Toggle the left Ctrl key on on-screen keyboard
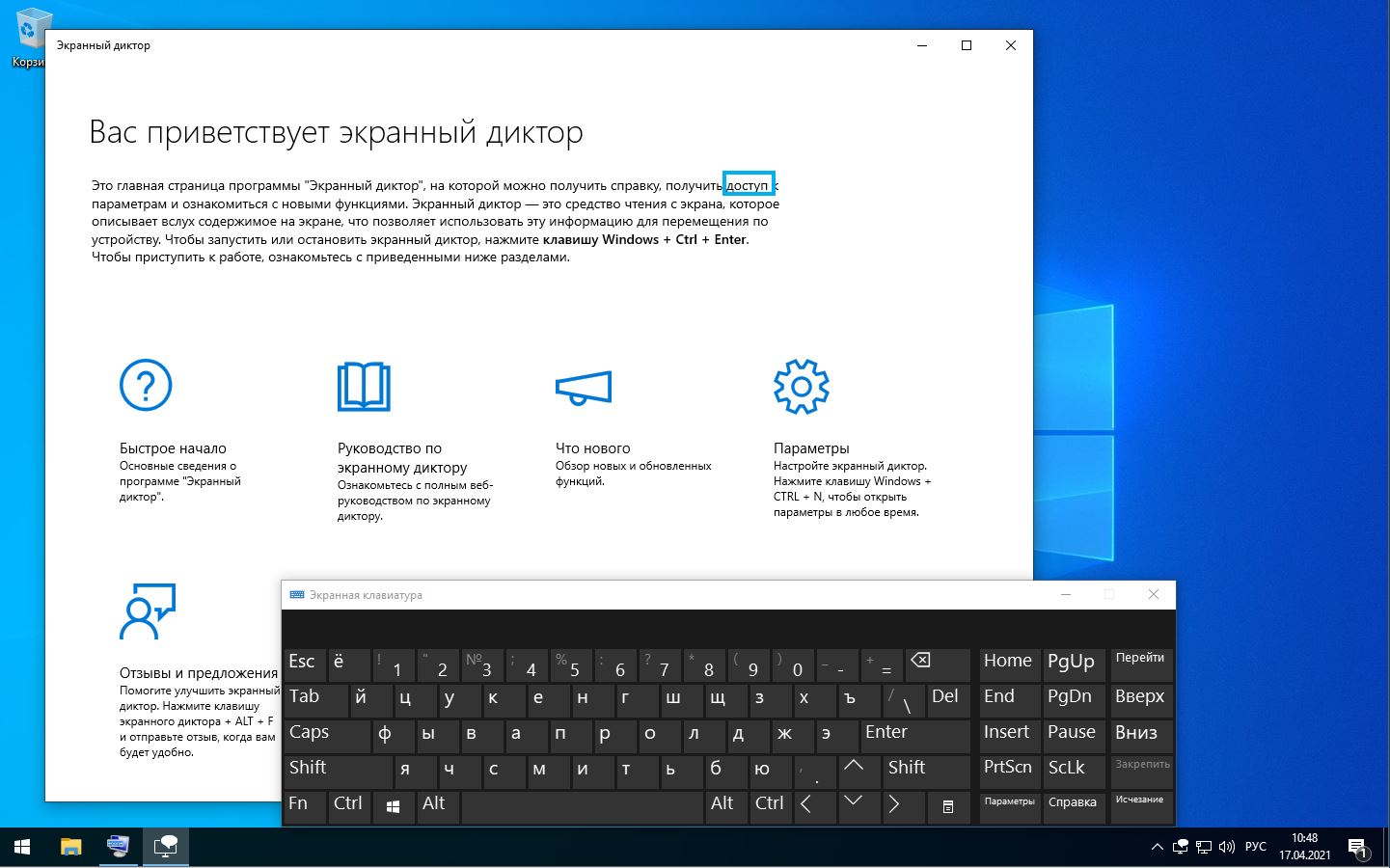1390x868 pixels. (349, 806)
